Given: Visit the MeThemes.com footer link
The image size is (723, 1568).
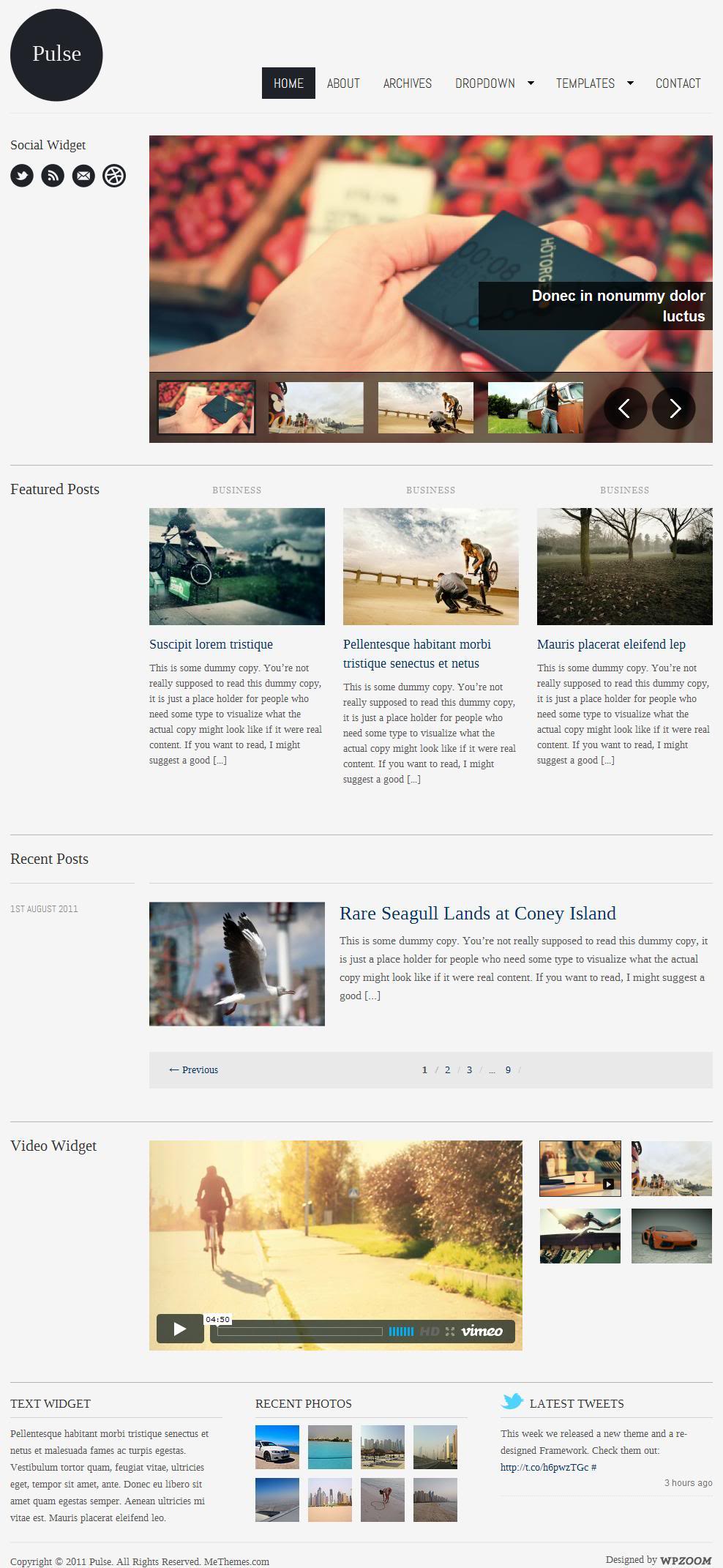Looking at the screenshot, I should 236,1561.
